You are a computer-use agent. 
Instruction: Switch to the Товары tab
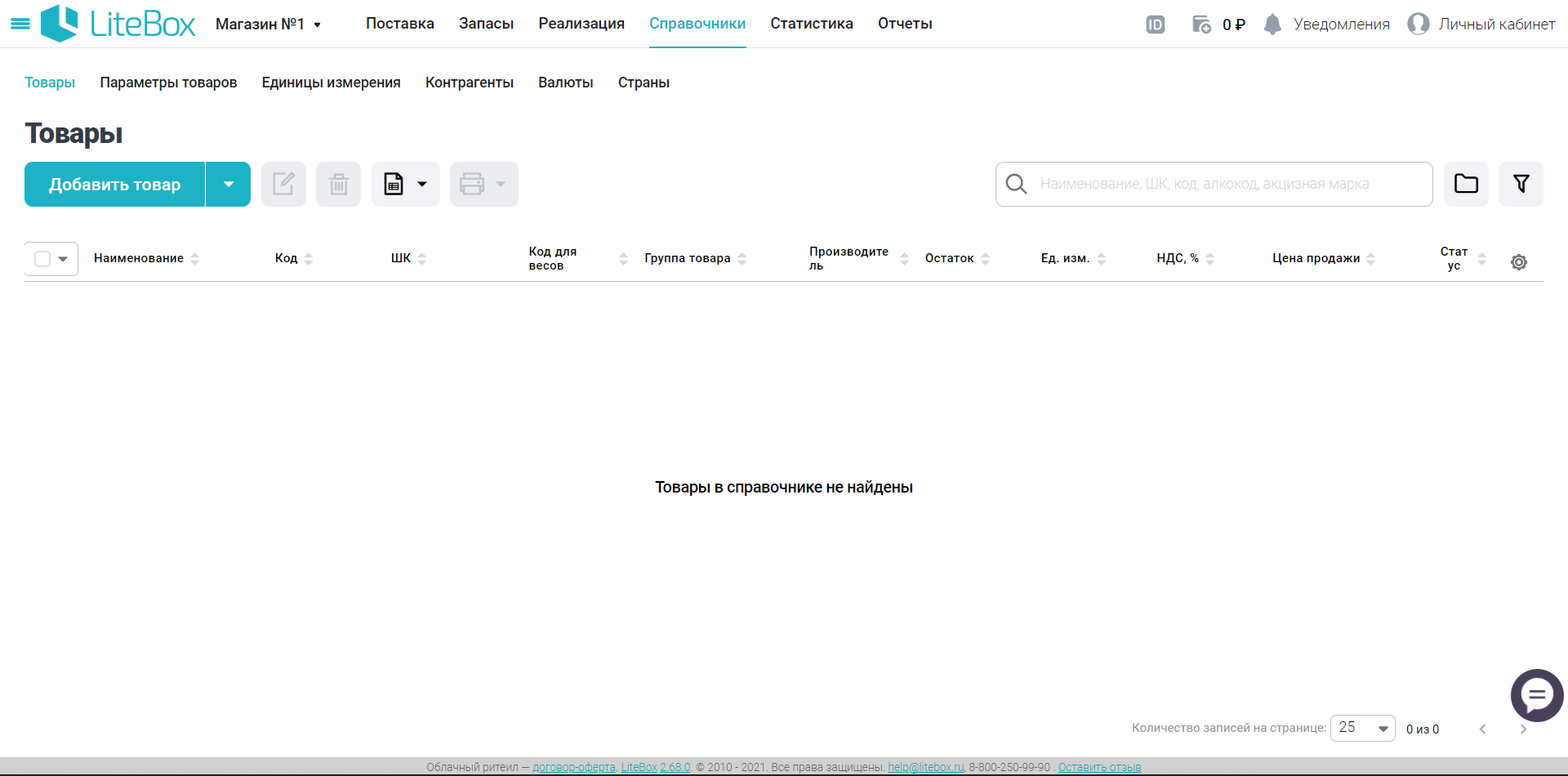tap(50, 83)
